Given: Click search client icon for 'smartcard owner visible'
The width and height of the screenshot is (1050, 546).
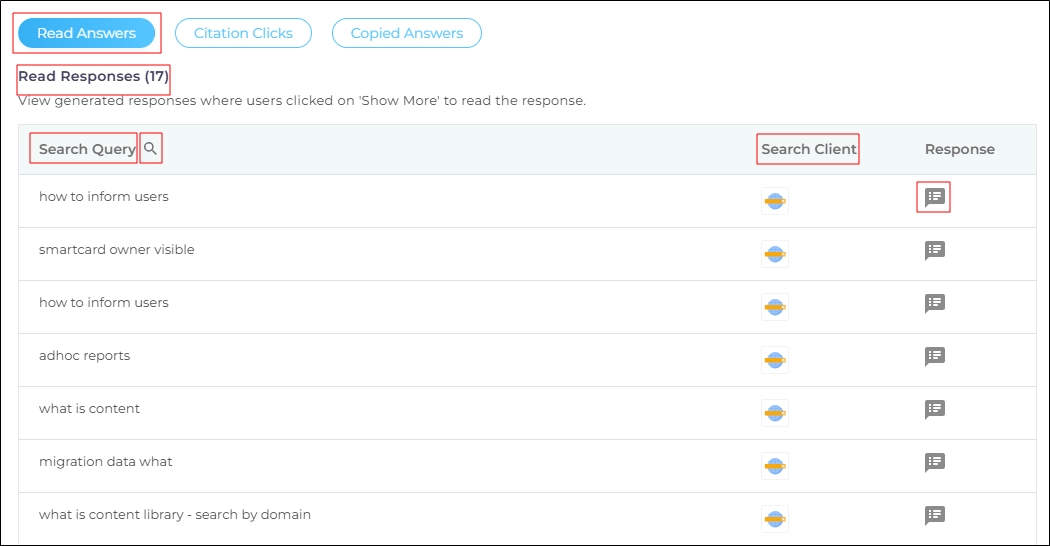Looking at the screenshot, I should [x=774, y=254].
